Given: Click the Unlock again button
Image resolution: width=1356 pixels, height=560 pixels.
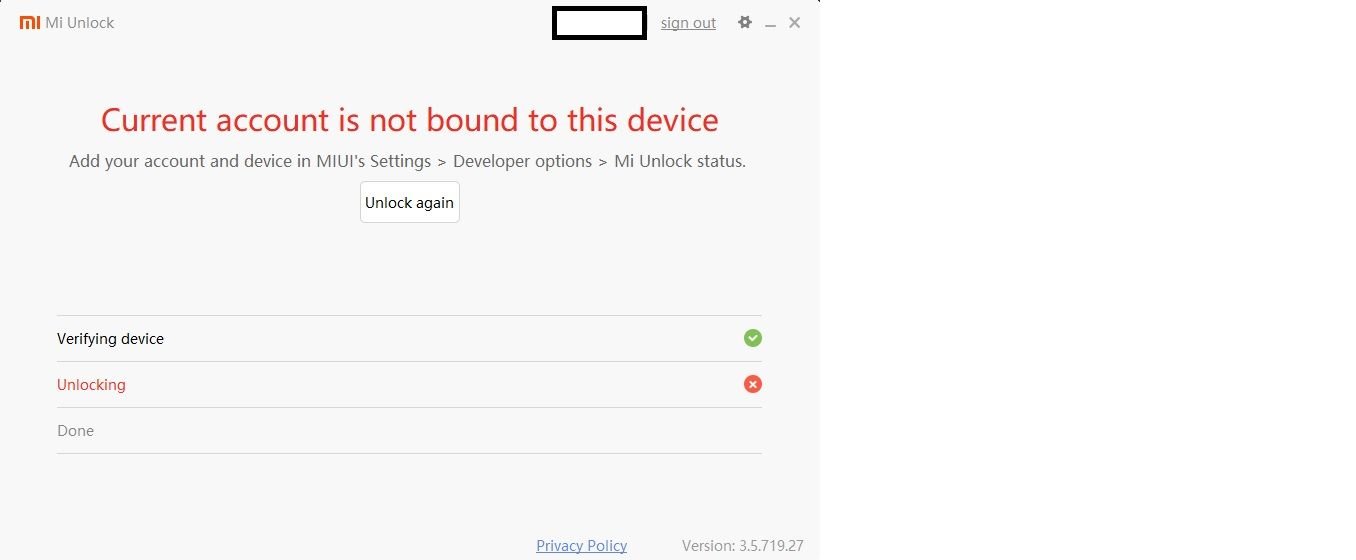Looking at the screenshot, I should click(410, 202).
